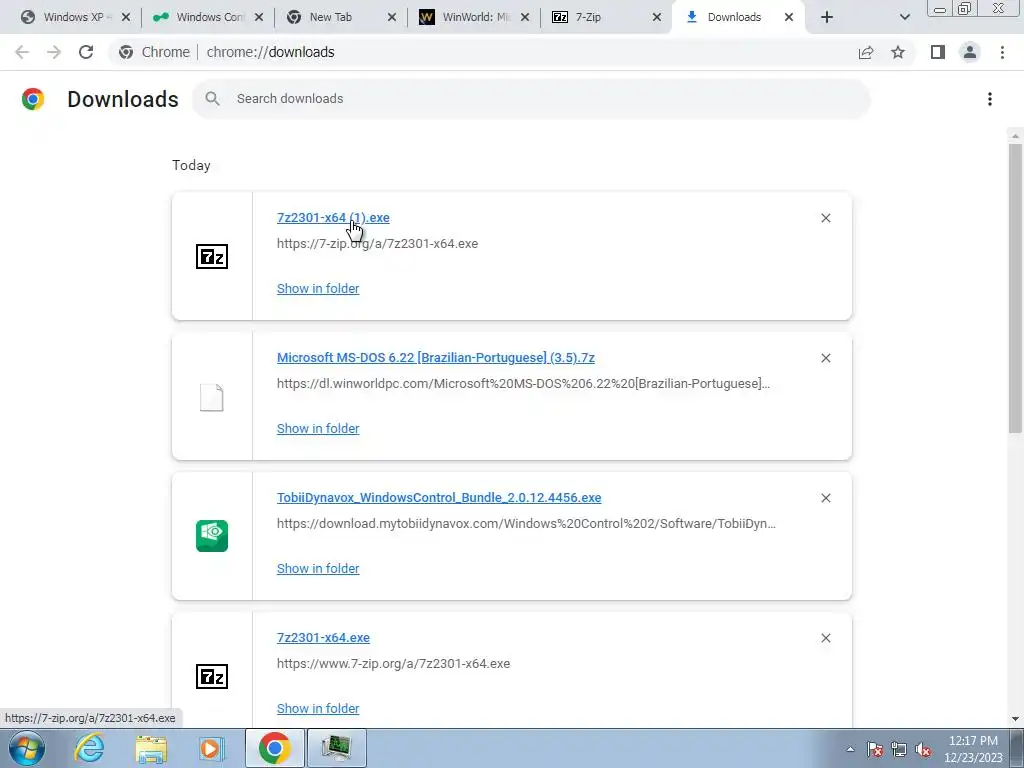The image size is (1024, 768).
Task: Open the Windows Start menu
Action: coord(27,748)
